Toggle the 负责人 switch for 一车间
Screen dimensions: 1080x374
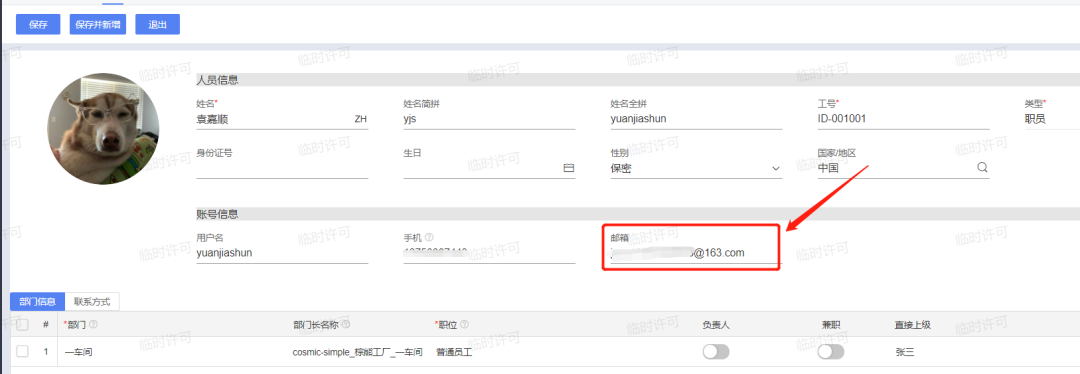click(716, 352)
